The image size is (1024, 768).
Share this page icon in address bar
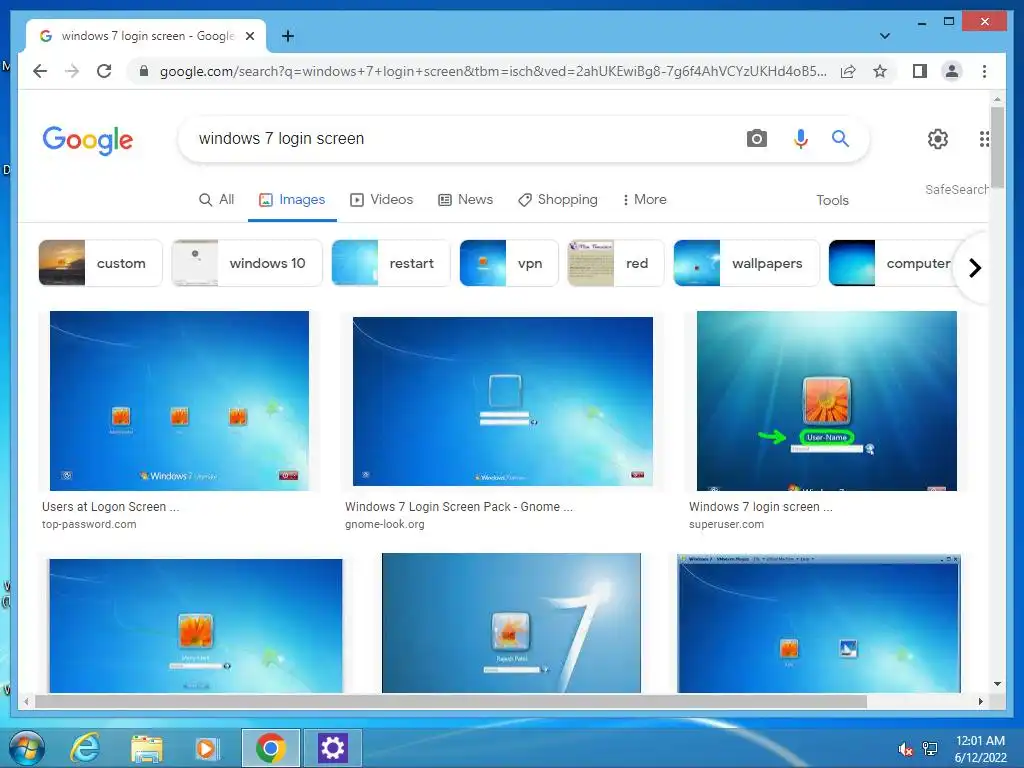coord(848,71)
